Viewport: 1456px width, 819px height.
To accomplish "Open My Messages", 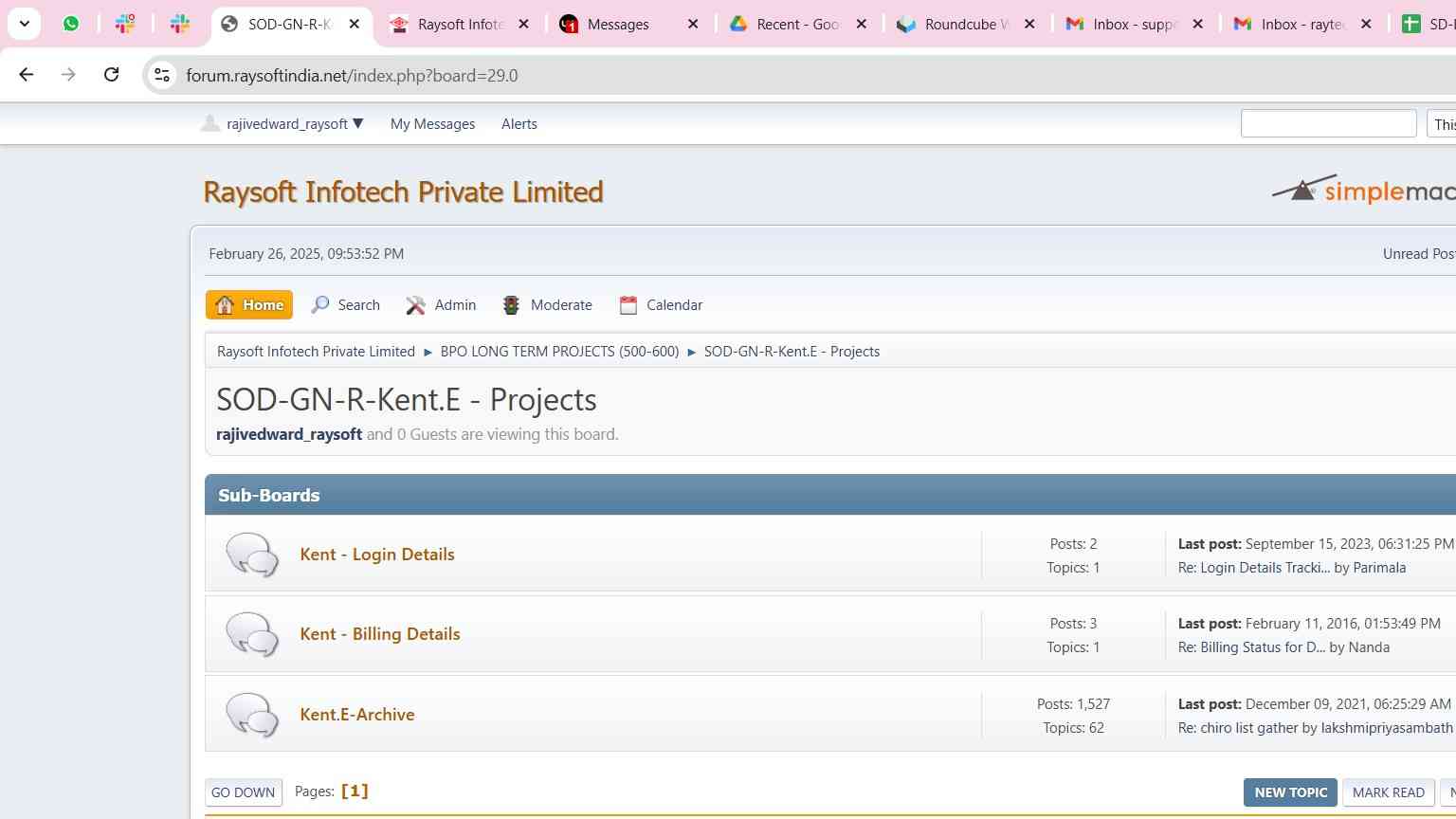I will coord(432,124).
